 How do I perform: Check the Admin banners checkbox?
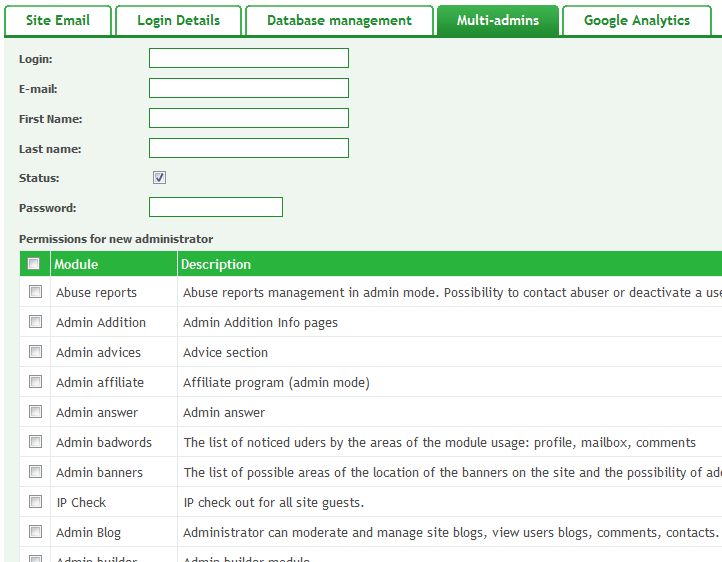tap(35, 472)
